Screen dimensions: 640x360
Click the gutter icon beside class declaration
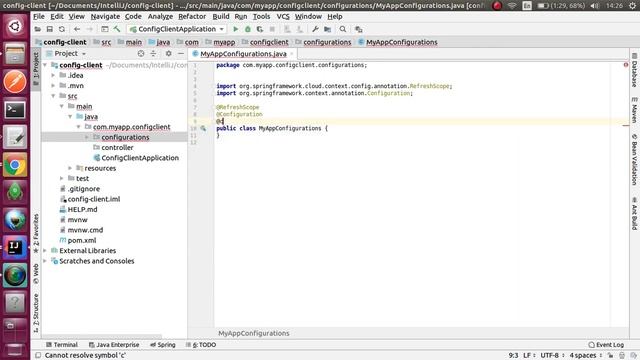pyautogui.click(x=203, y=128)
